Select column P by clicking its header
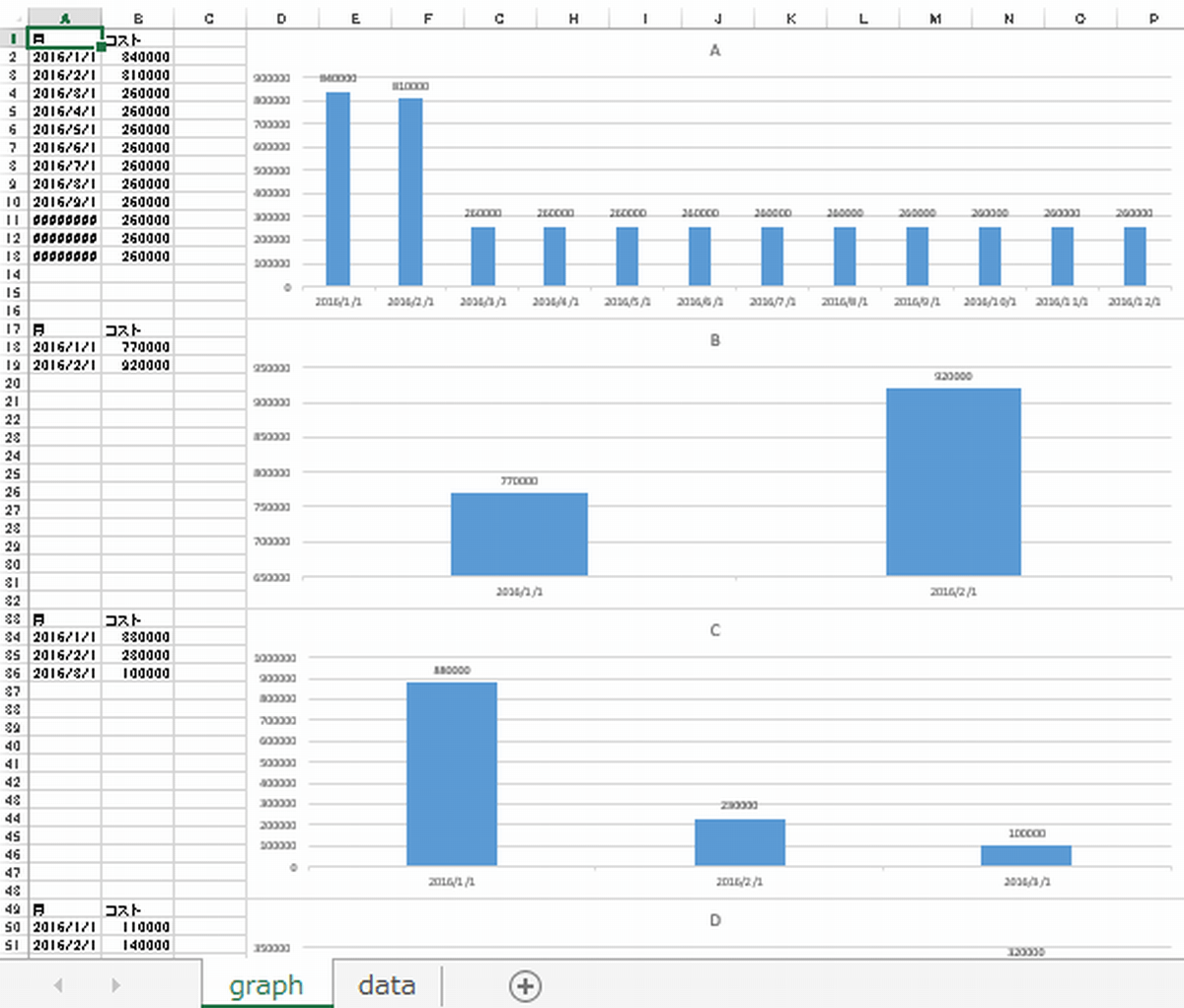 (1152, 18)
